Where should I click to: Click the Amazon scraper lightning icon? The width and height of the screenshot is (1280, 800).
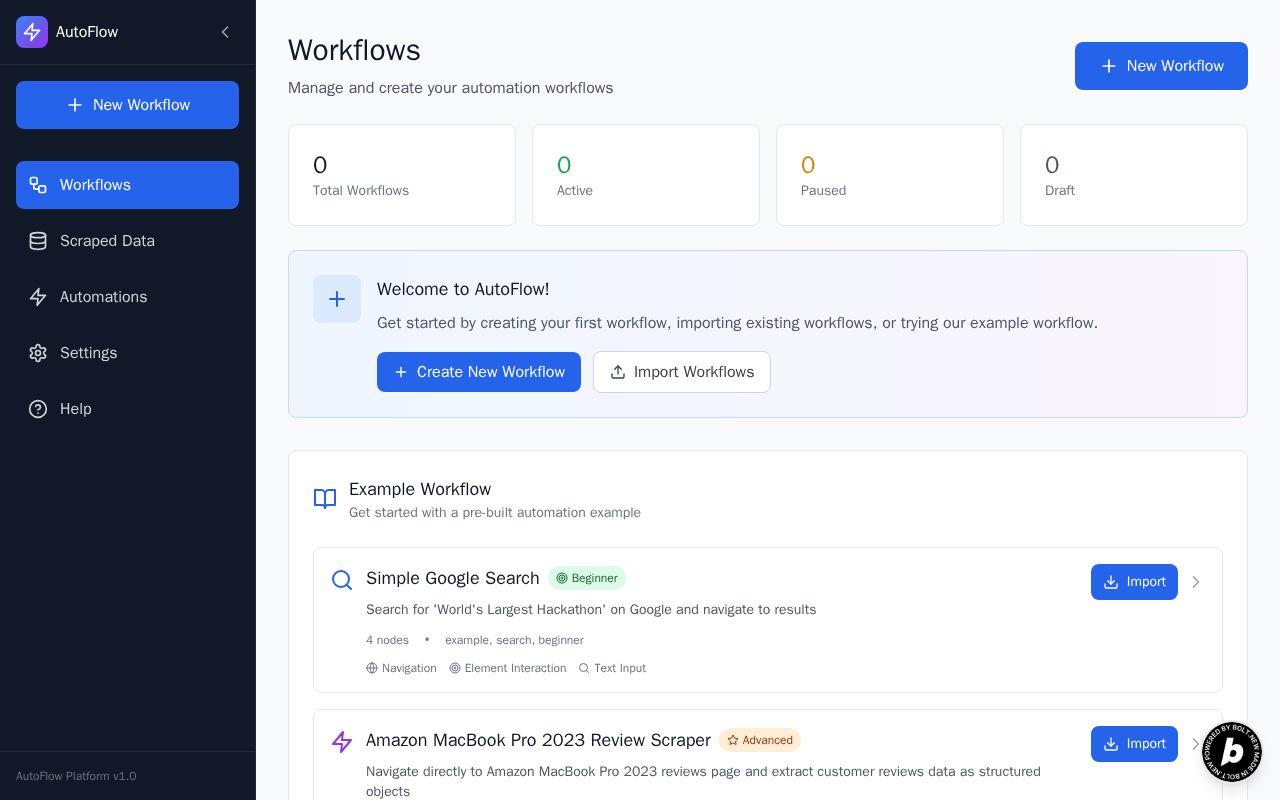(x=342, y=742)
